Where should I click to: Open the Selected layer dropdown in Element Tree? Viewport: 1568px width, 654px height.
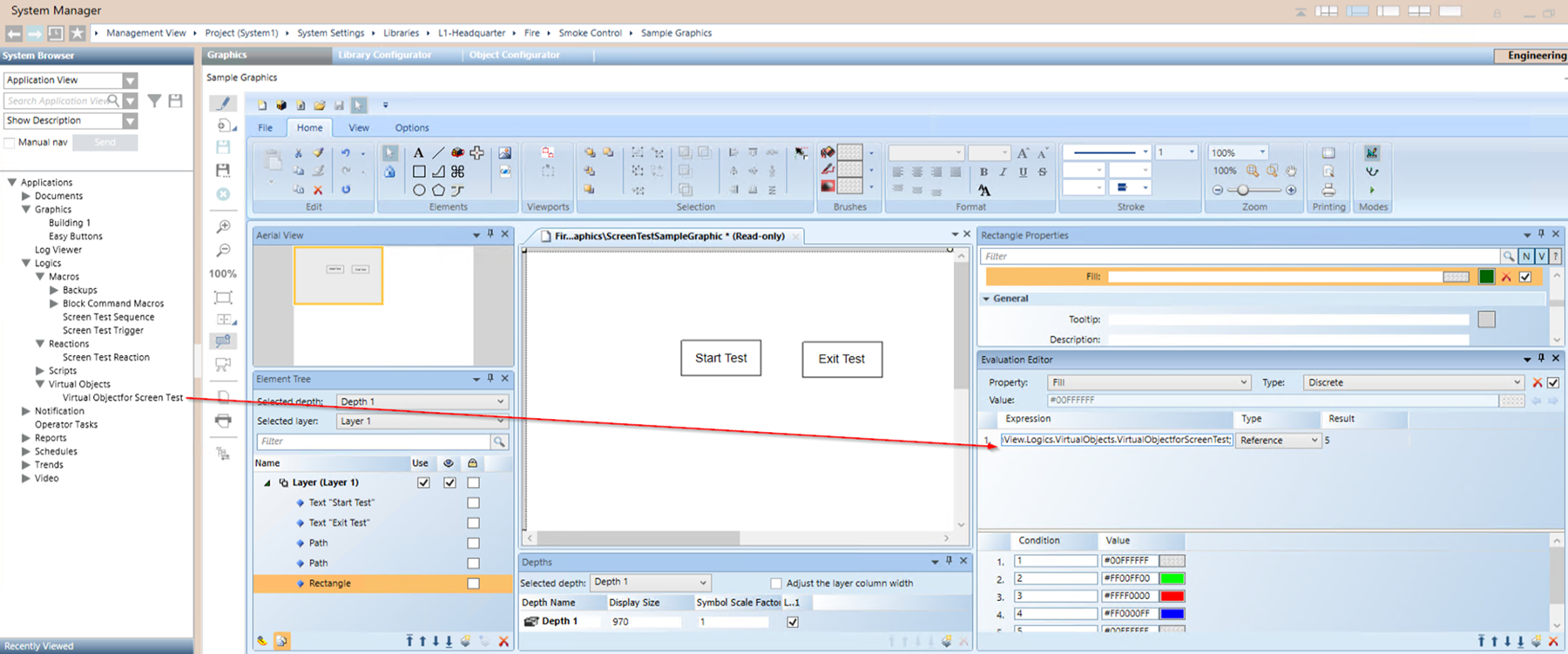[422, 421]
